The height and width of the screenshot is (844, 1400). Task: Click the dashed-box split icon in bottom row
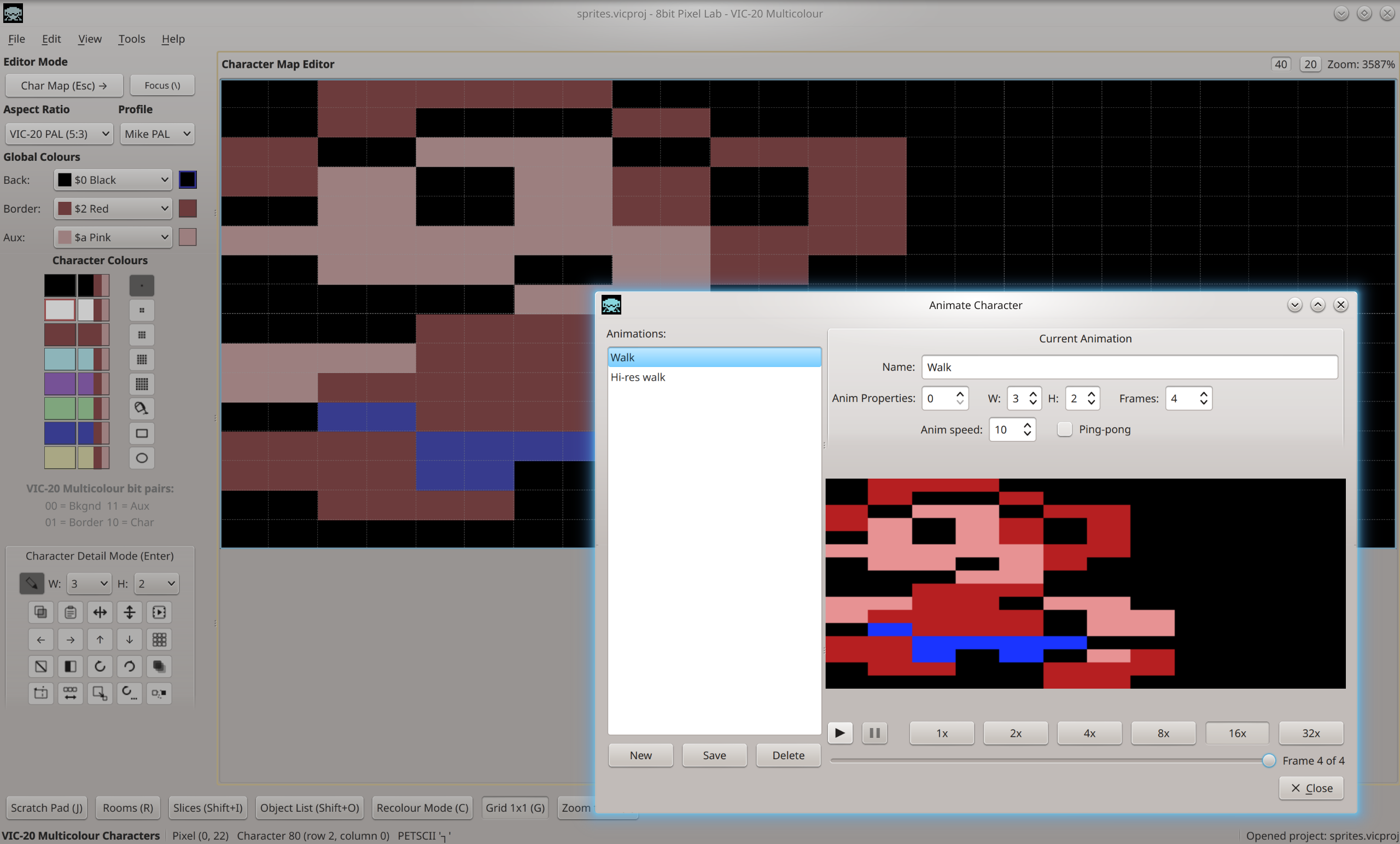(x=40, y=693)
